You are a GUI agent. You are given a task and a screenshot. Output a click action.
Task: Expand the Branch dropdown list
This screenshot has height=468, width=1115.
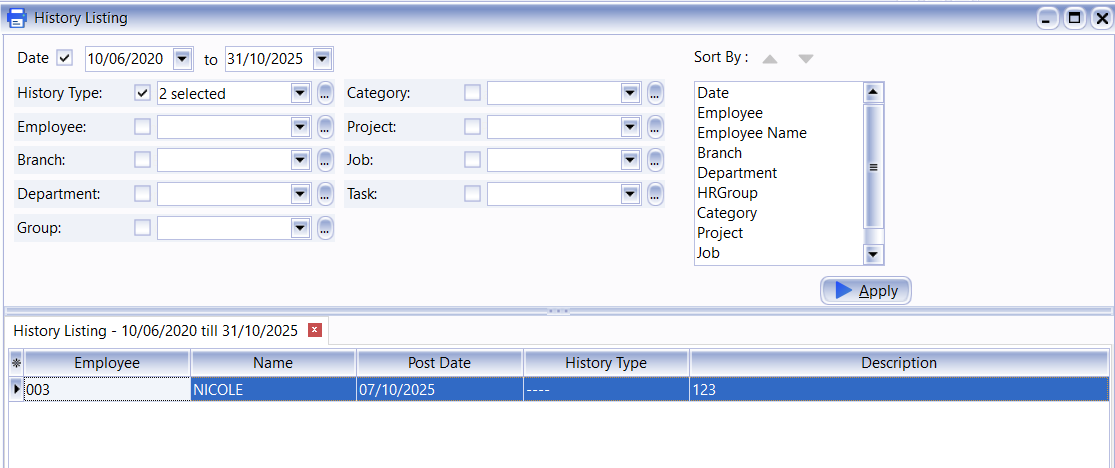300,160
